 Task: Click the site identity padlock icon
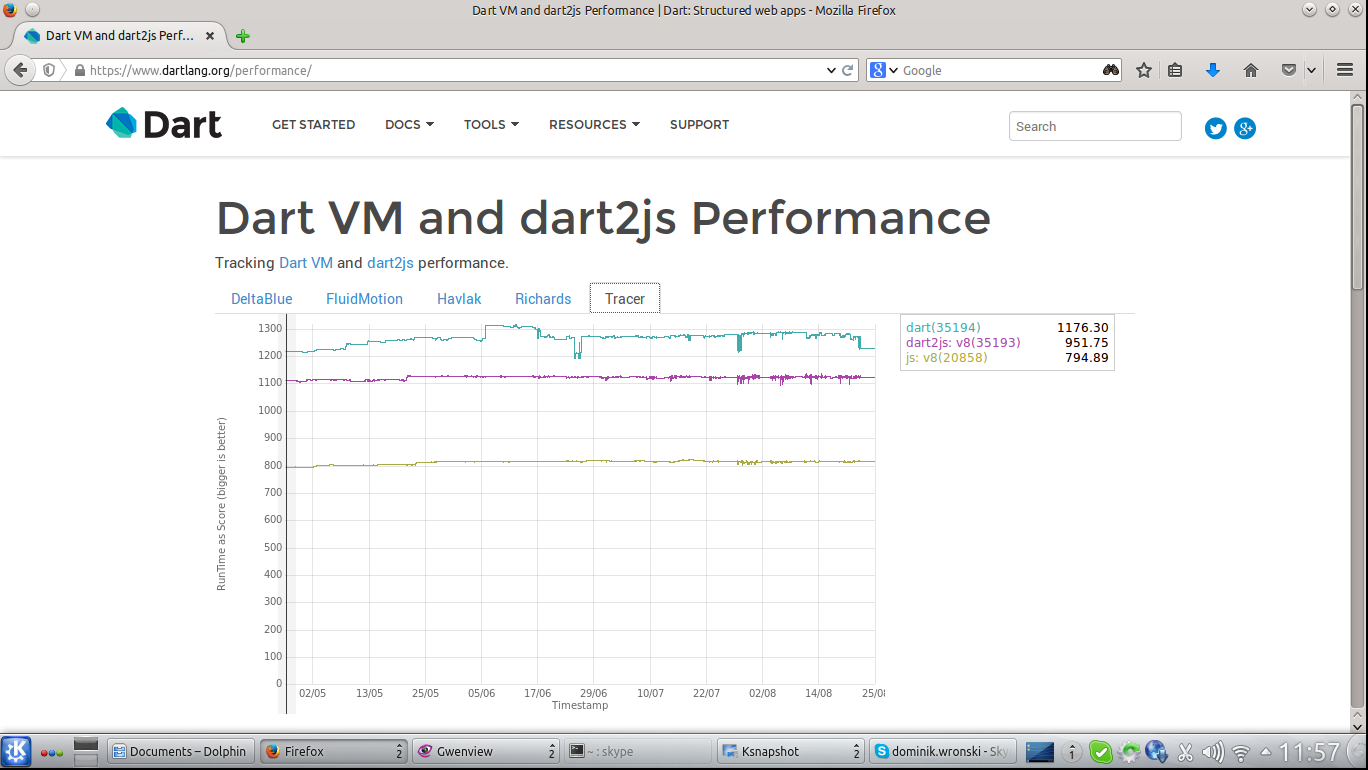point(80,71)
